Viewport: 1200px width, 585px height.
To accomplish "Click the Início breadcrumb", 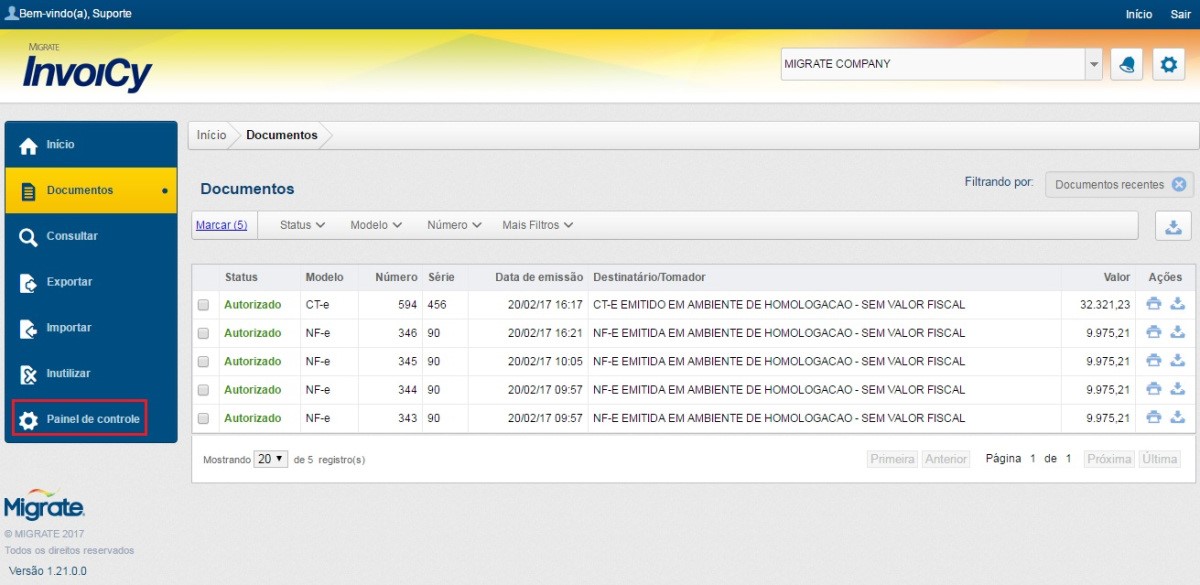I will coord(211,135).
